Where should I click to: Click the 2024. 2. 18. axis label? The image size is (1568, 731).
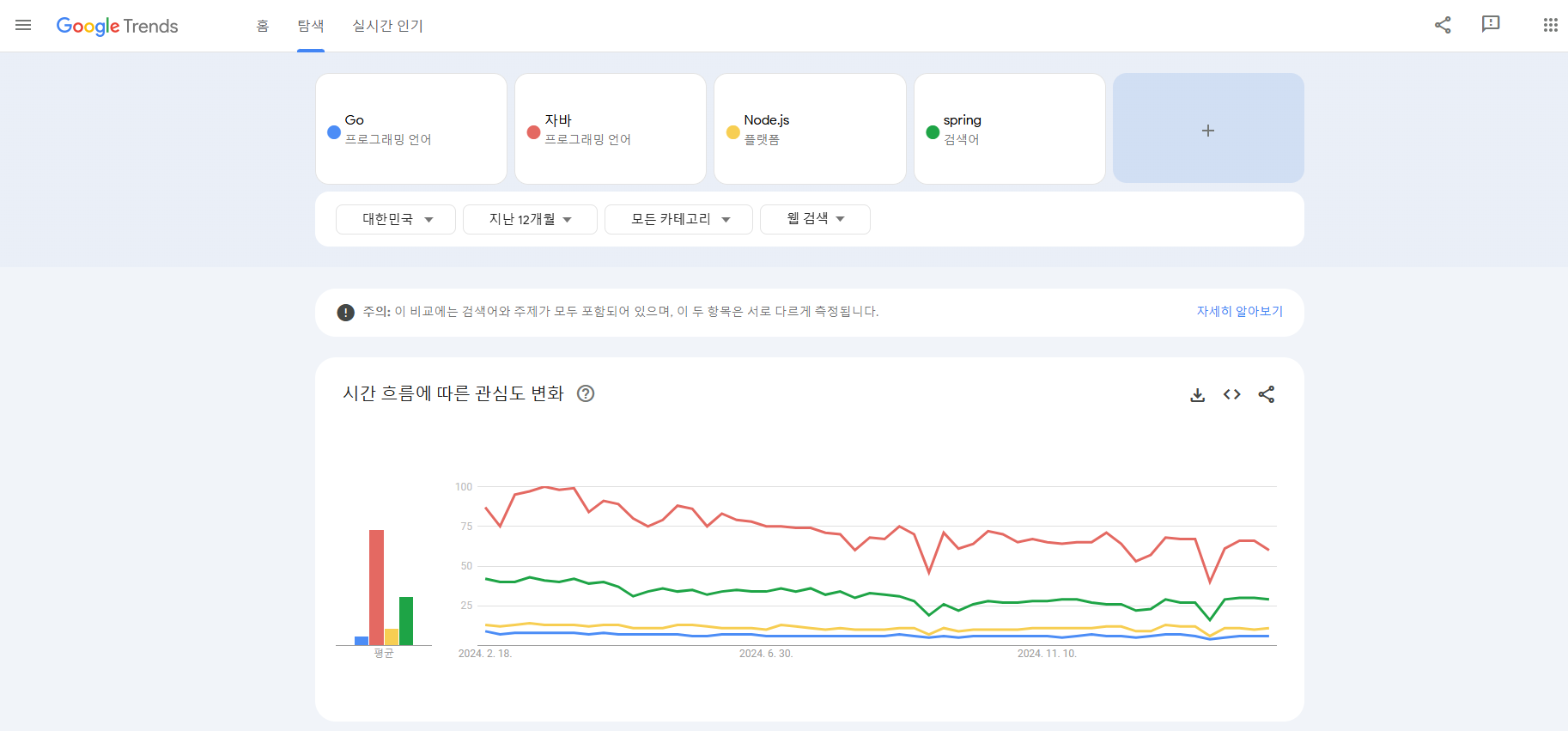pyautogui.click(x=485, y=654)
